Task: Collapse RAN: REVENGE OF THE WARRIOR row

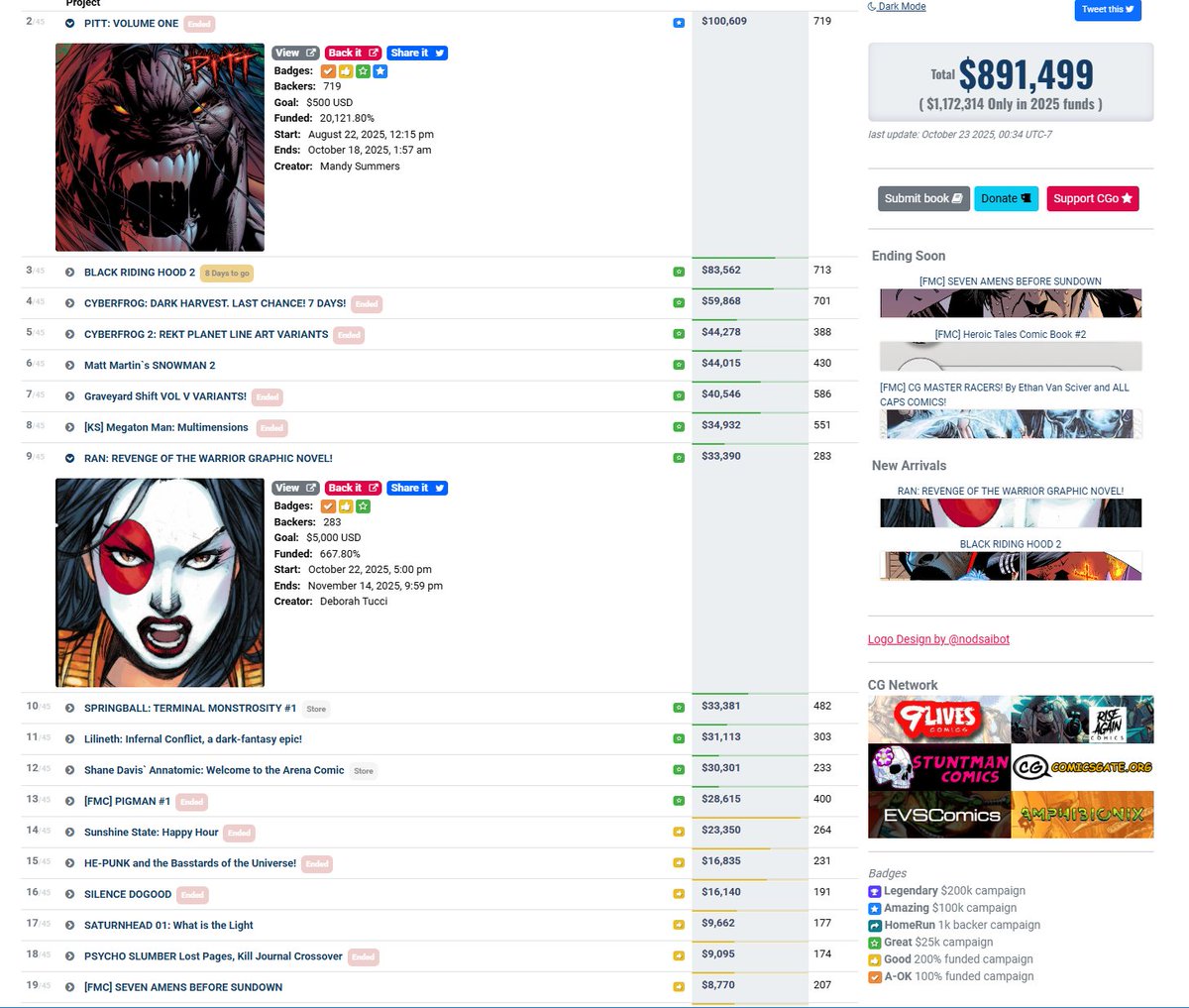Action: click(x=69, y=459)
